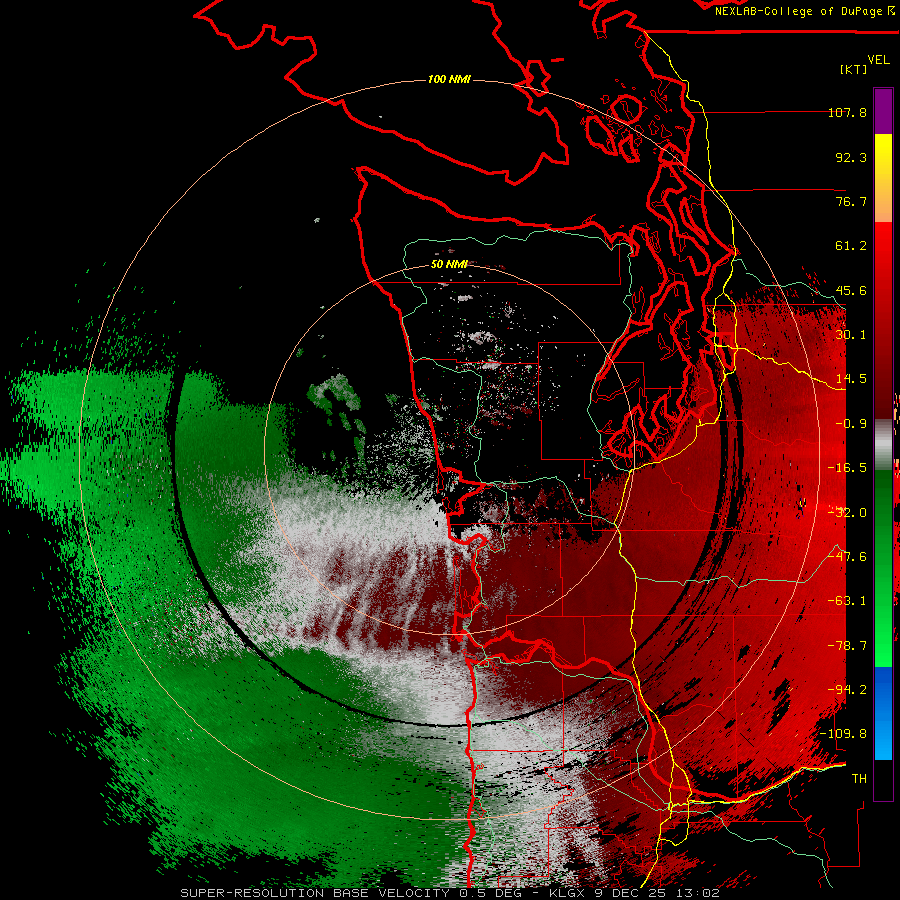This screenshot has height=900, width=900.
Task: Pick the gray near-zero segment of color bar
Action: 883,443
